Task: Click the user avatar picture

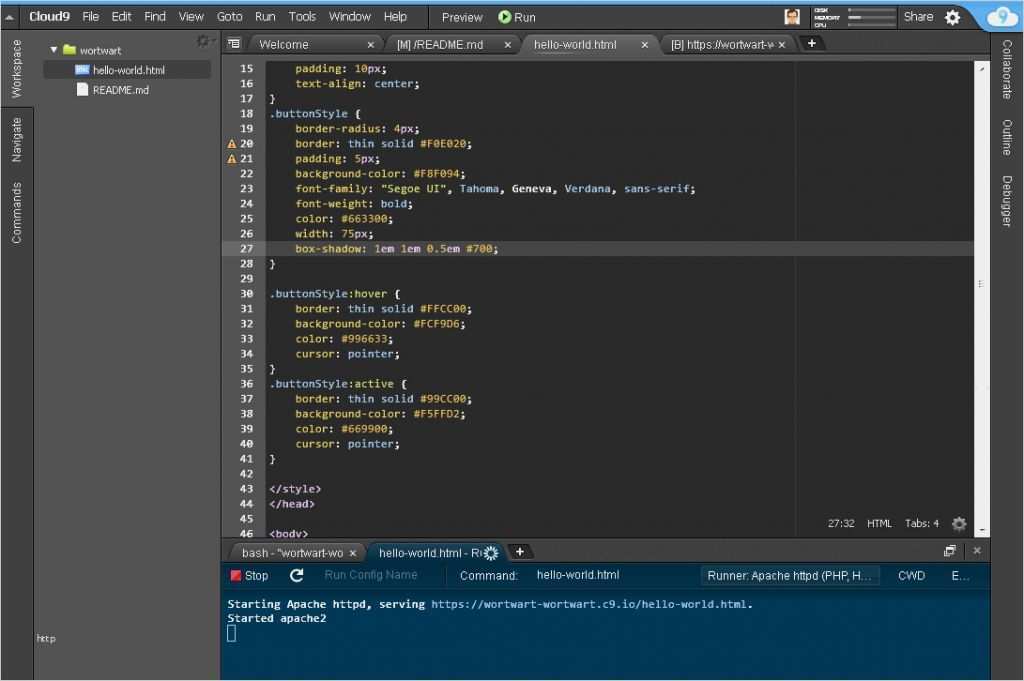Action: click(792, 17)
